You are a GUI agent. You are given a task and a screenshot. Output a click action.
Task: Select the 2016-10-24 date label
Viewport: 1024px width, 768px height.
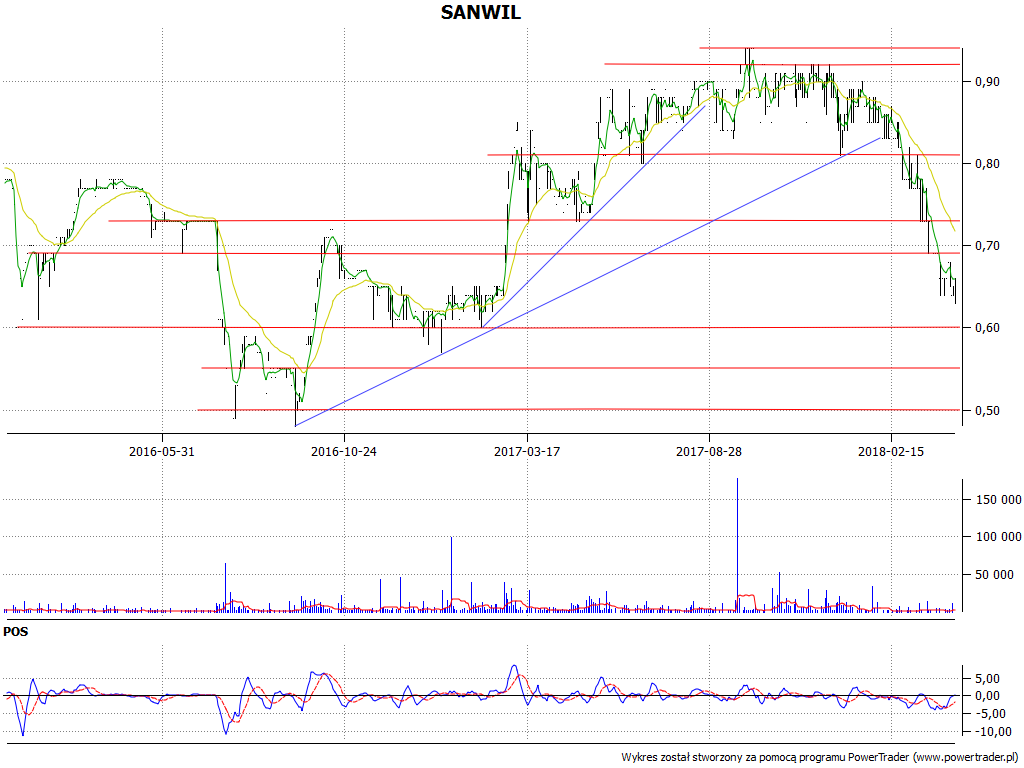point(344,451)
